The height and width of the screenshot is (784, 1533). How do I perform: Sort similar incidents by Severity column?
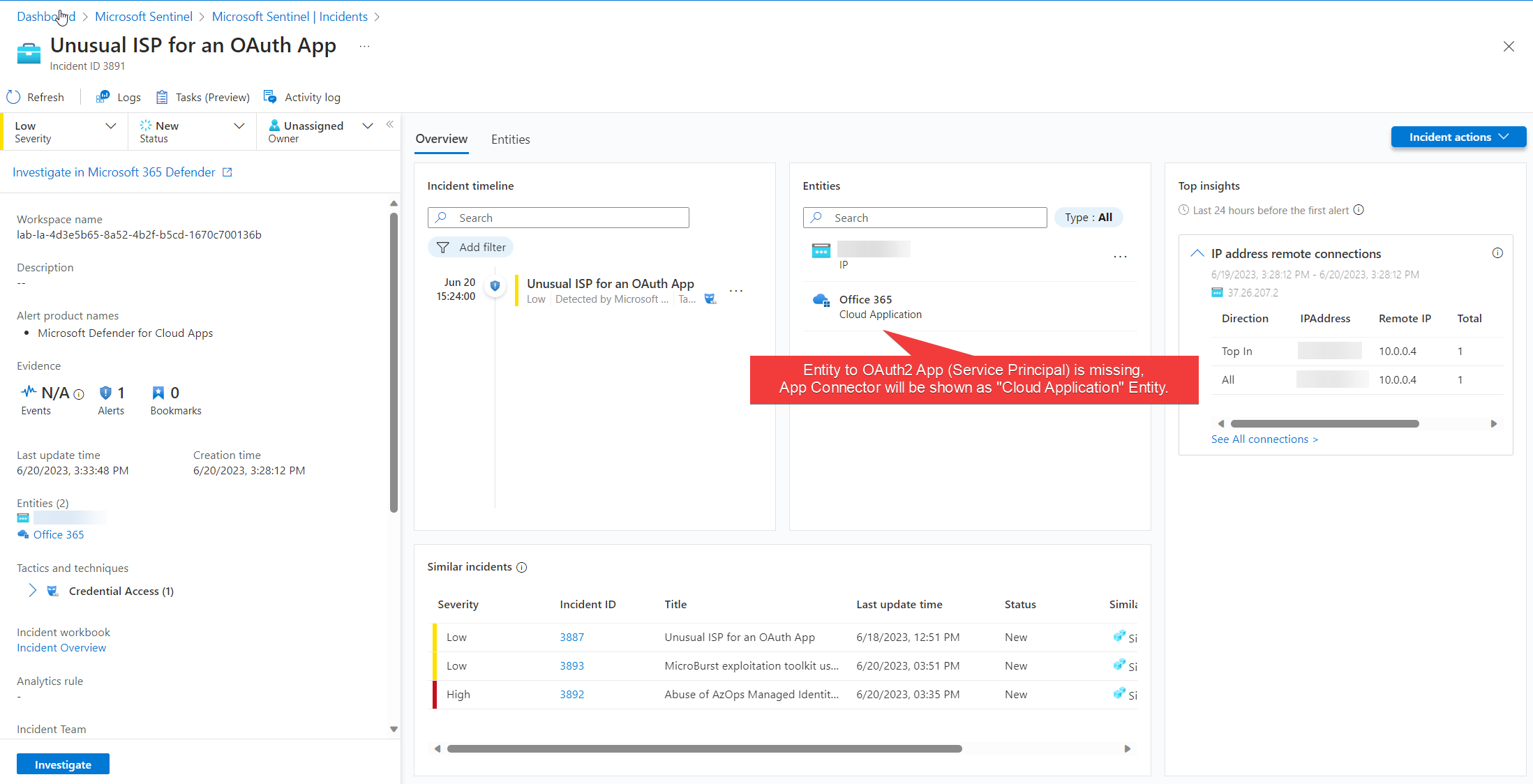tap(458, 604)
